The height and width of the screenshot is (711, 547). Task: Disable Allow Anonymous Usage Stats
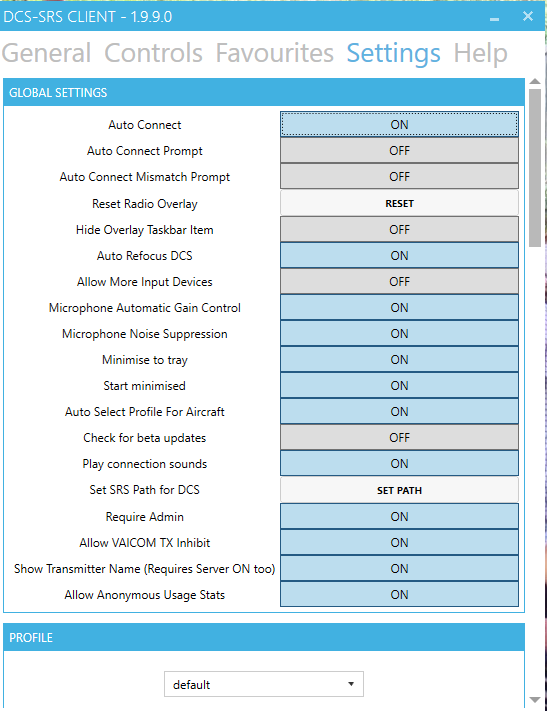[399, 594]
